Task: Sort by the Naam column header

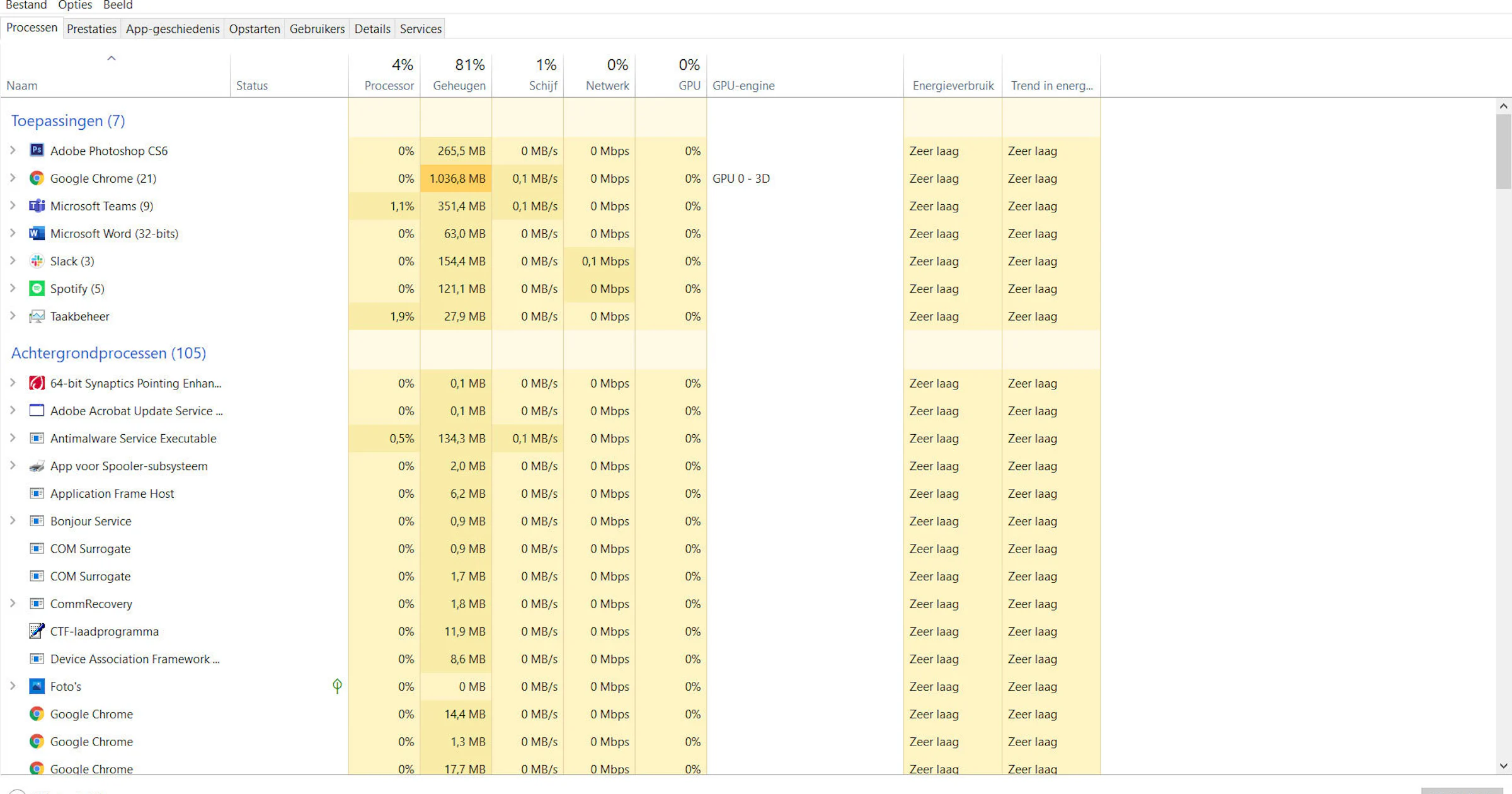Action: click(x=115, y=76)
